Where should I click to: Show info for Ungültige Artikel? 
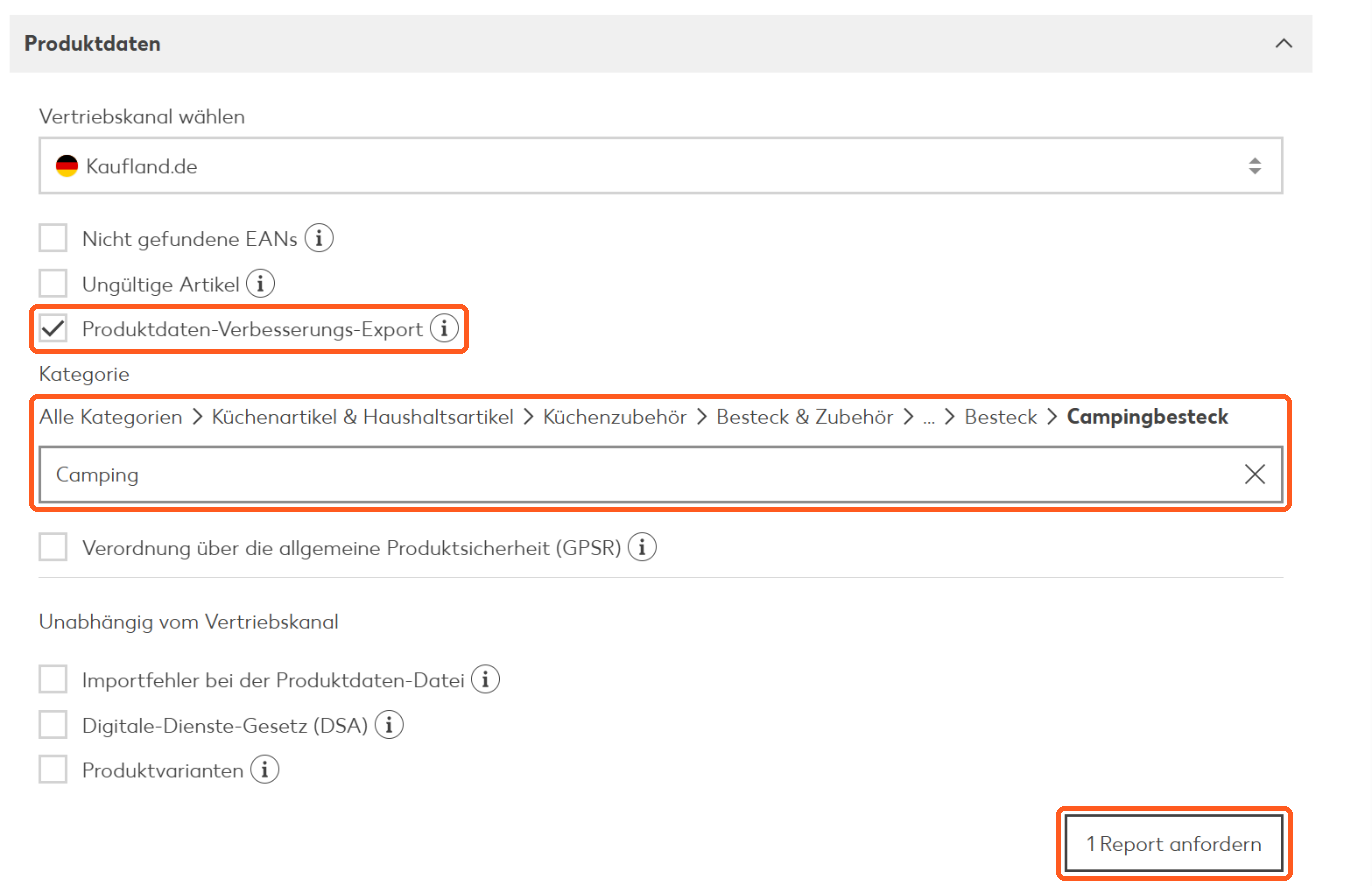(261, 284)
